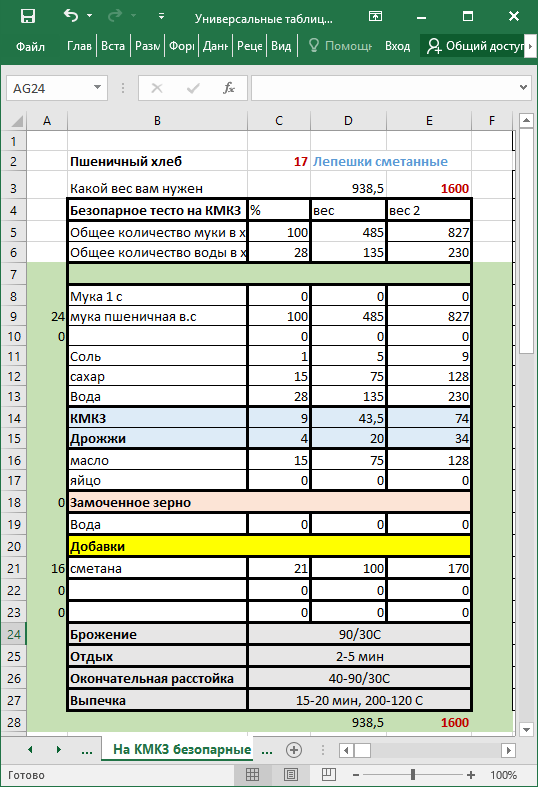Image resolution: width=538 pixels, height=787 pixels.
Task: Open zoom dialog via 100% label
Action: [503, 775]
